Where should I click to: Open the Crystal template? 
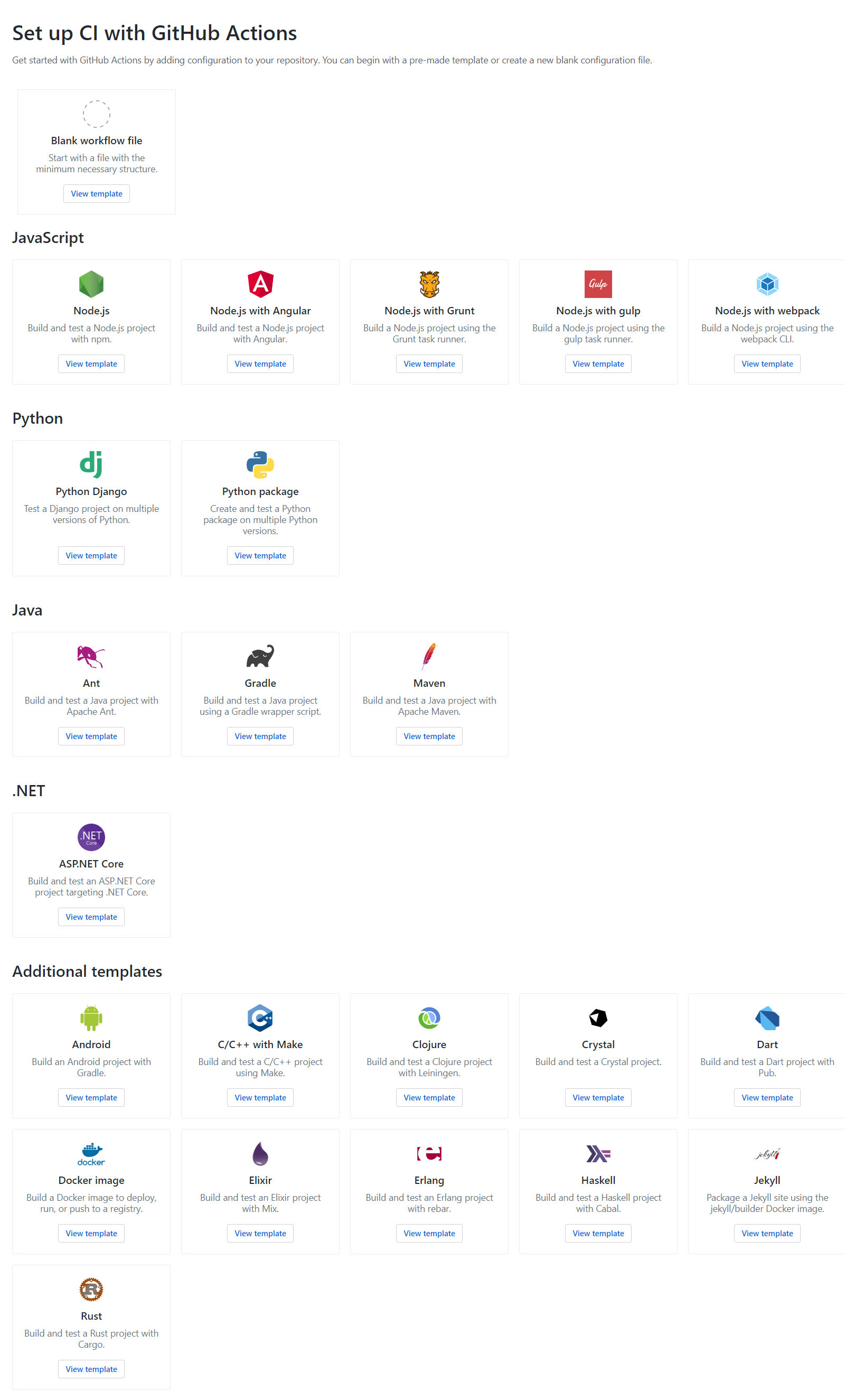[598, 1098]
